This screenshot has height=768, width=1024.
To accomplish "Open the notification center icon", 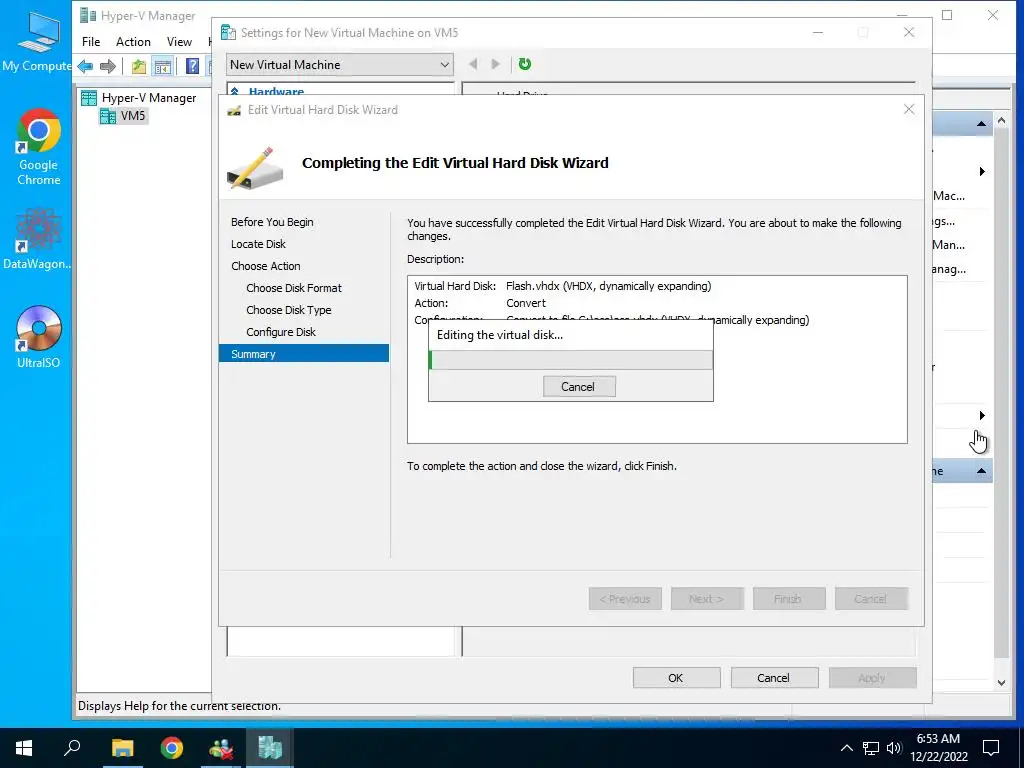I will pyautogui.click(x=991, y=748).
